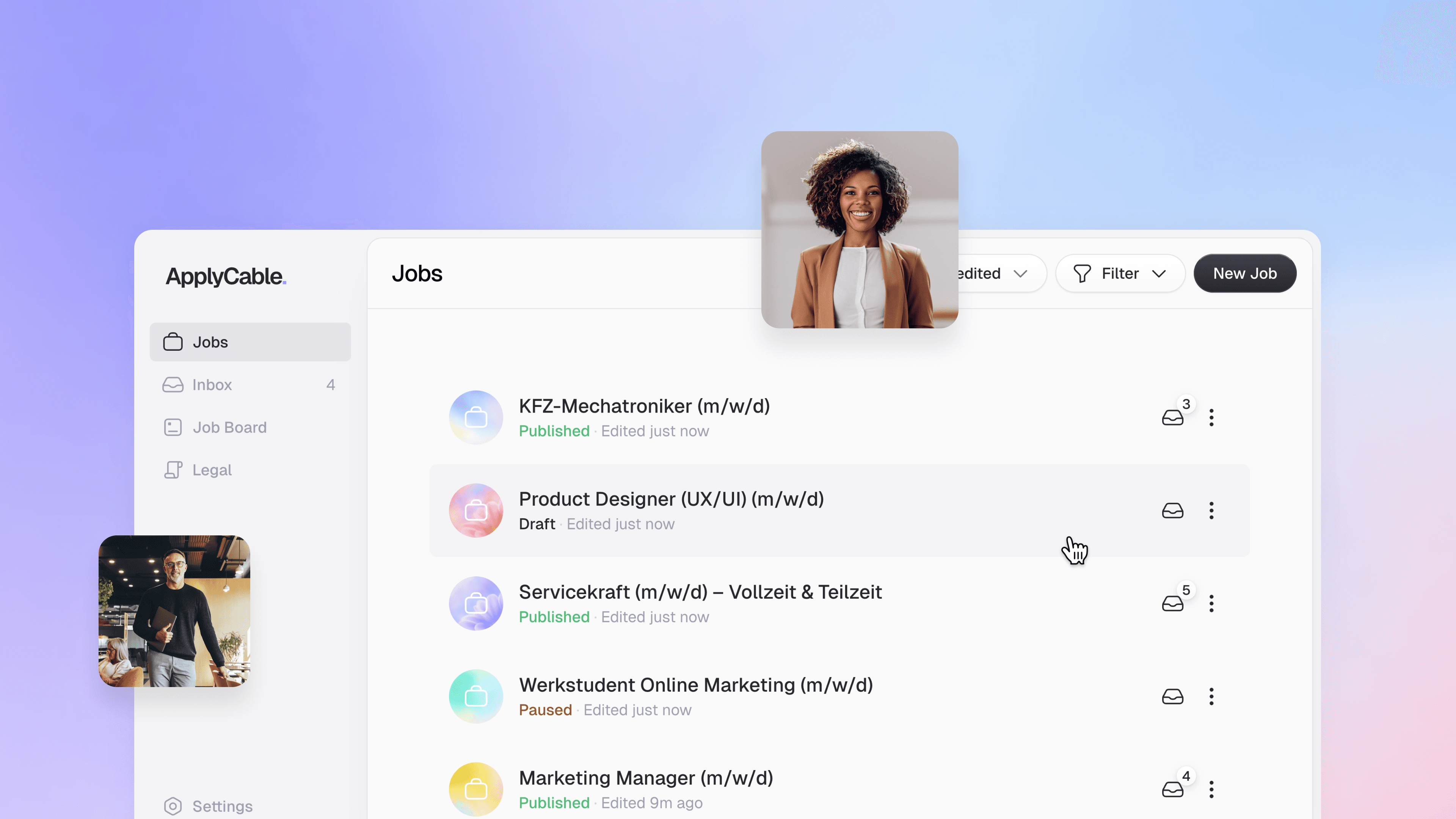Viewport: 1456px width, 819px height.
Task: Click the Legal scroll icon in sidebar
Action: [x=173, y=470]
